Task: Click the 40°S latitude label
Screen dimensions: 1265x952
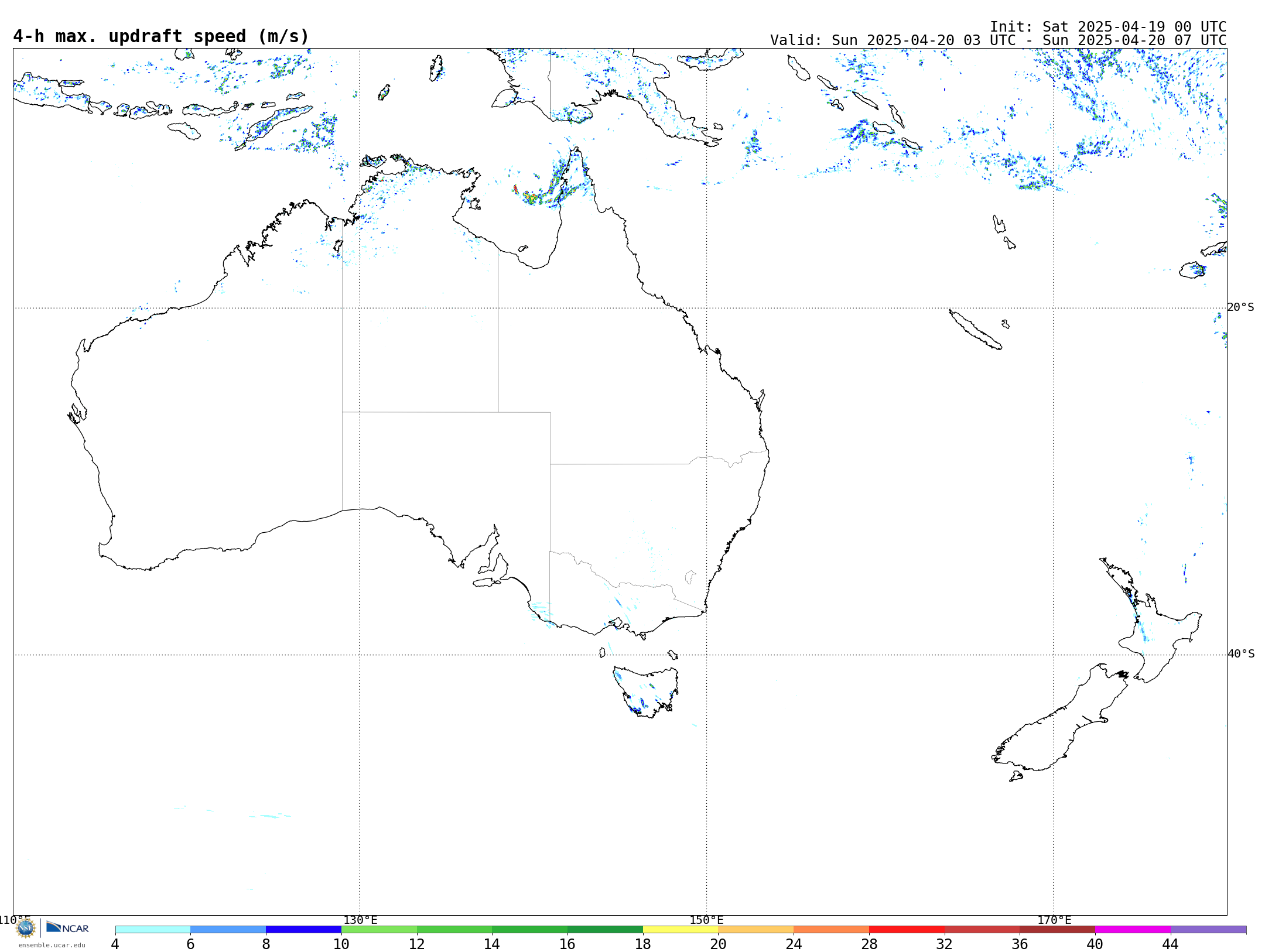Action: pos(1240,654)
